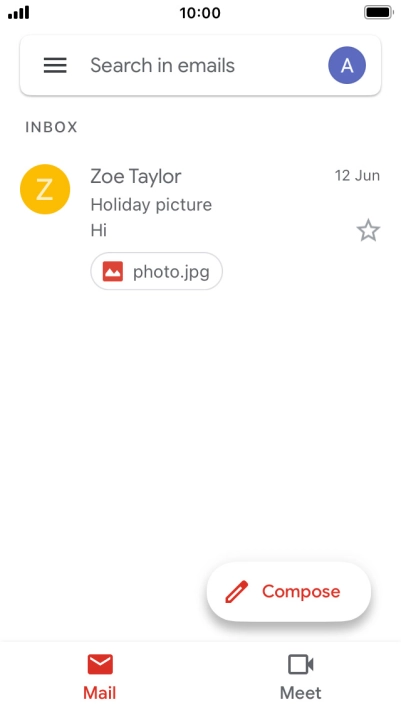This screenshot has height=712, width=401.
Task: Click Zoe Taylor's yellow Z avatar
Action: (45, 189)
